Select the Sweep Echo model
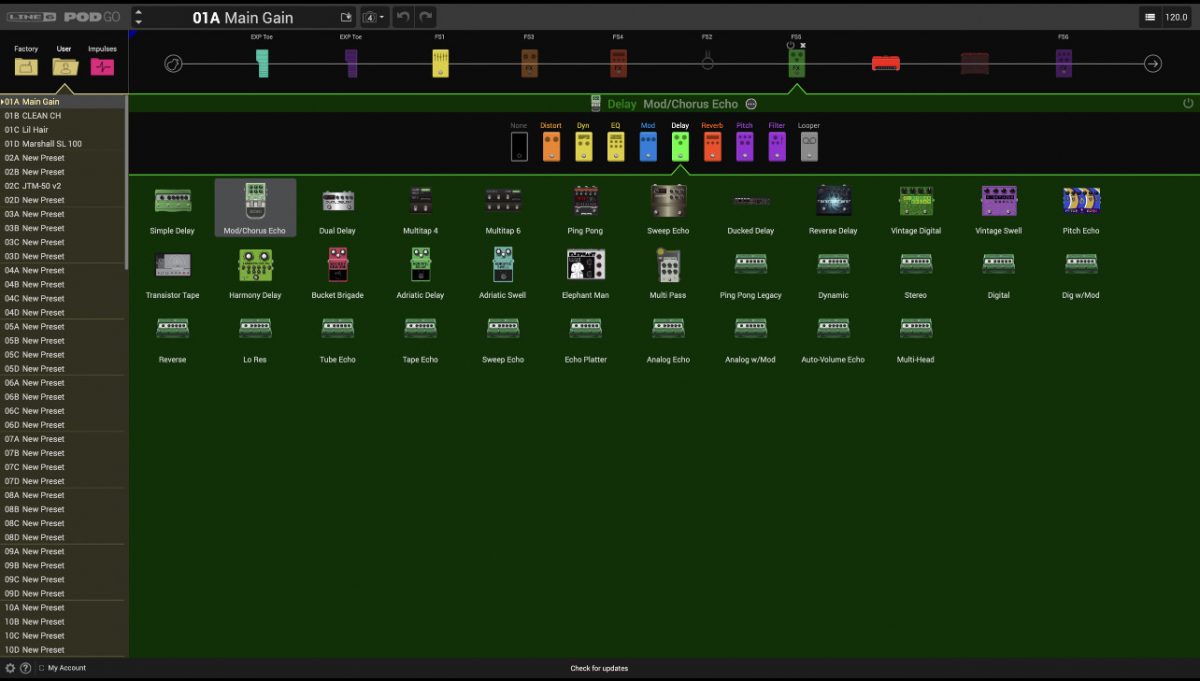This screenshot has height=681, width=1200. [668, 210]
